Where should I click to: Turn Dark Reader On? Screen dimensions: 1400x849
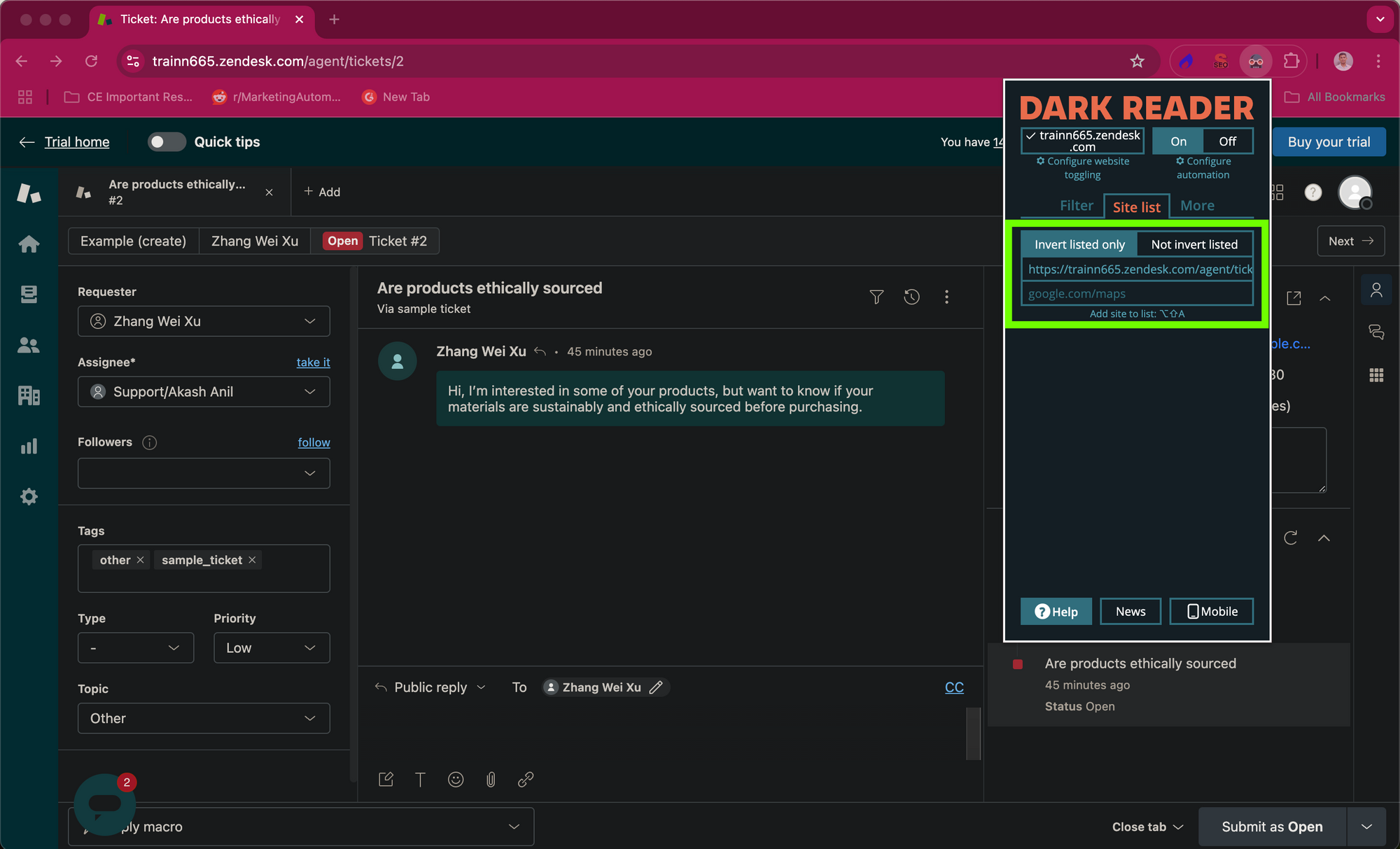[1178, 141]
